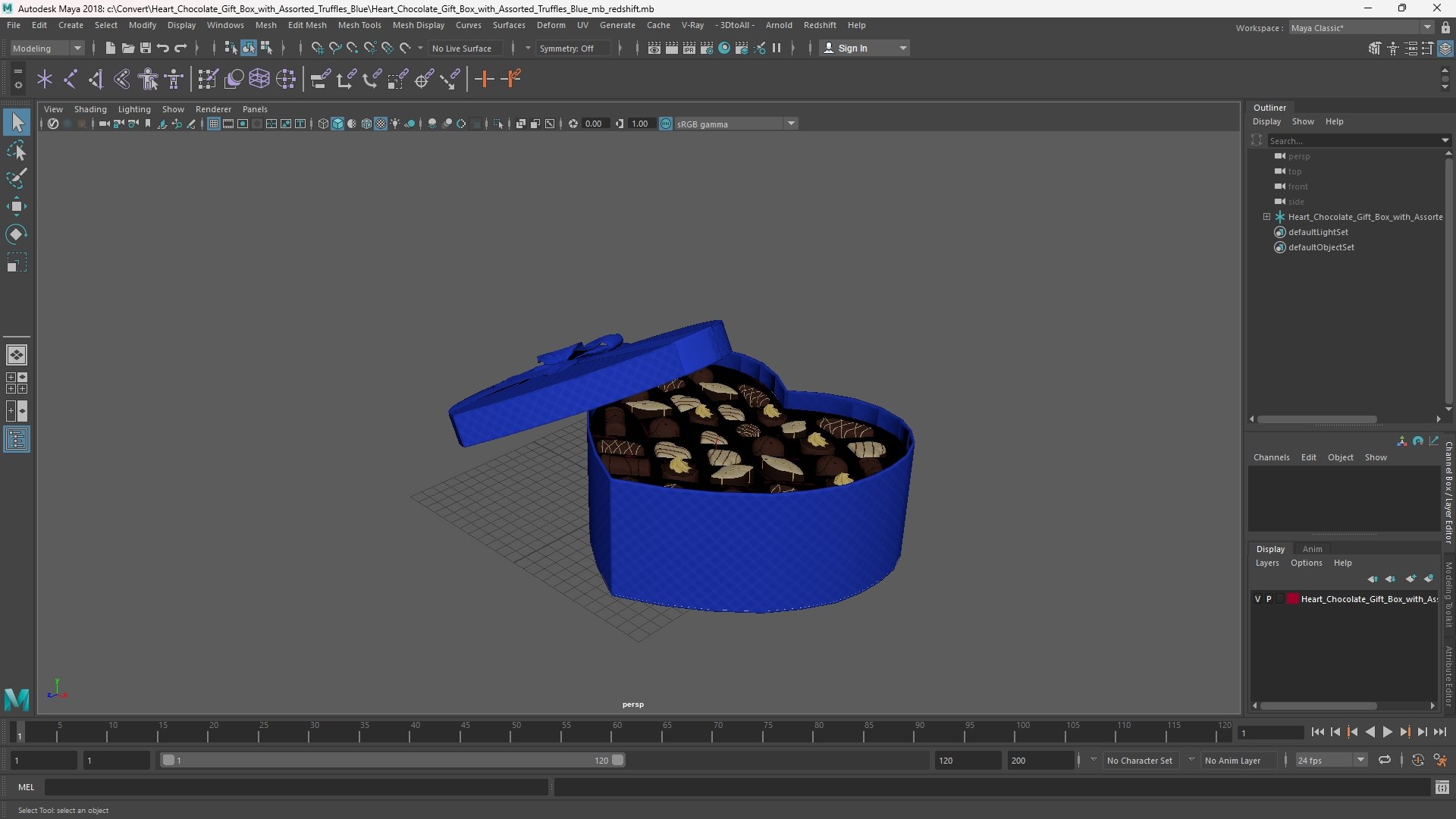Click the Open Scene folder icon

coord(127,48)
